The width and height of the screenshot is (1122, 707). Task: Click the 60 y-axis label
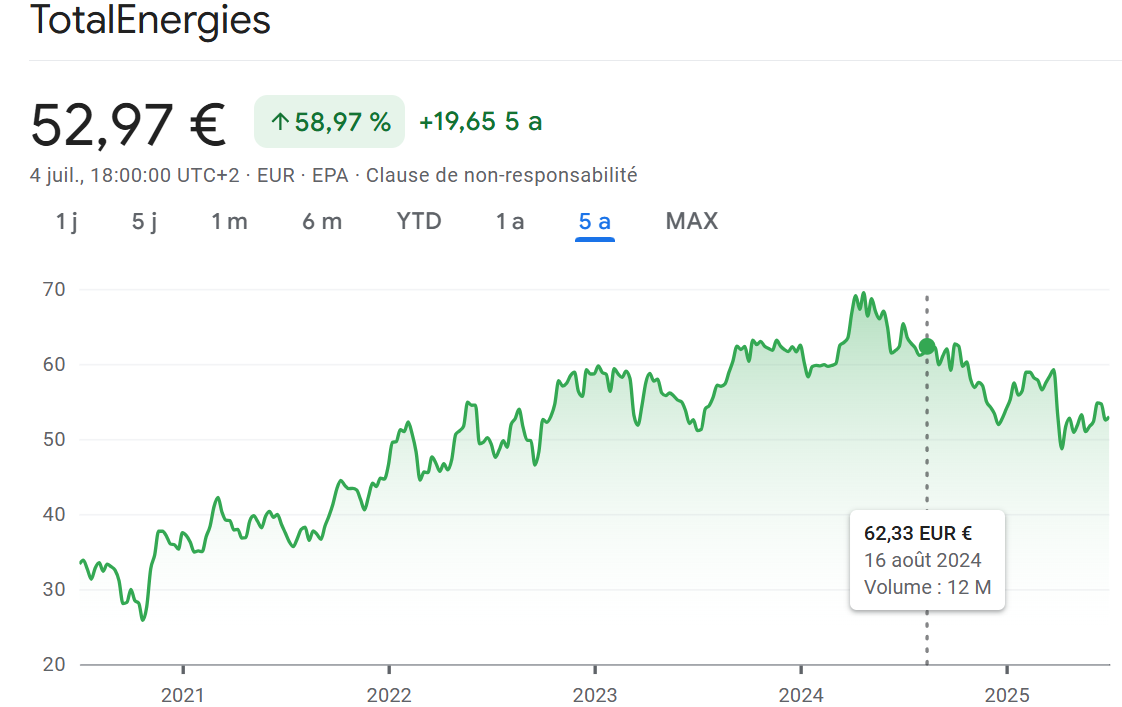pos(54,365)
